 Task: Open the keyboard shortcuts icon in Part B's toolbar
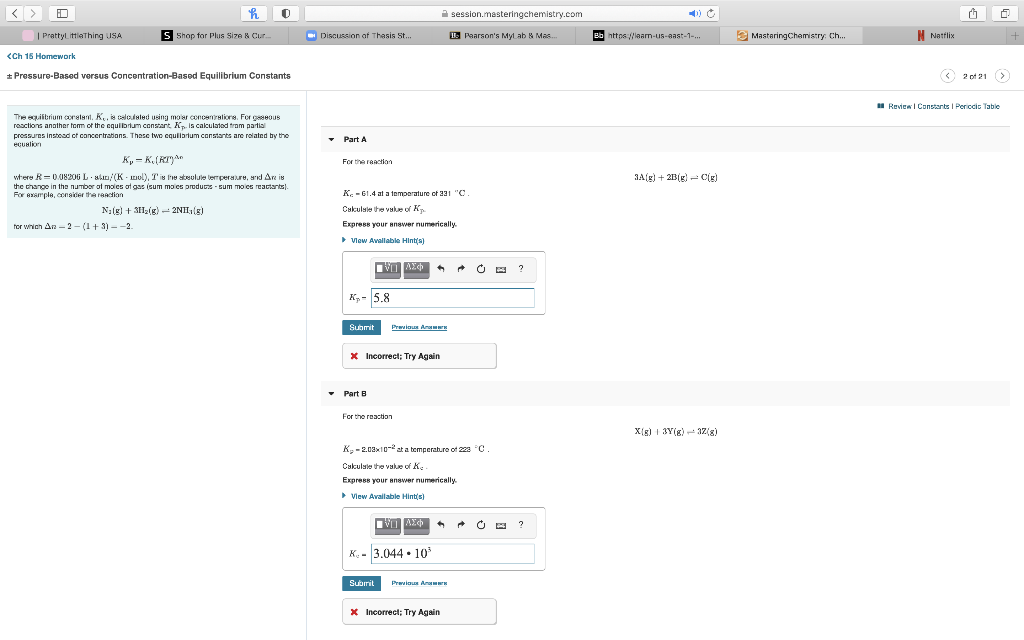coord(500,524)
